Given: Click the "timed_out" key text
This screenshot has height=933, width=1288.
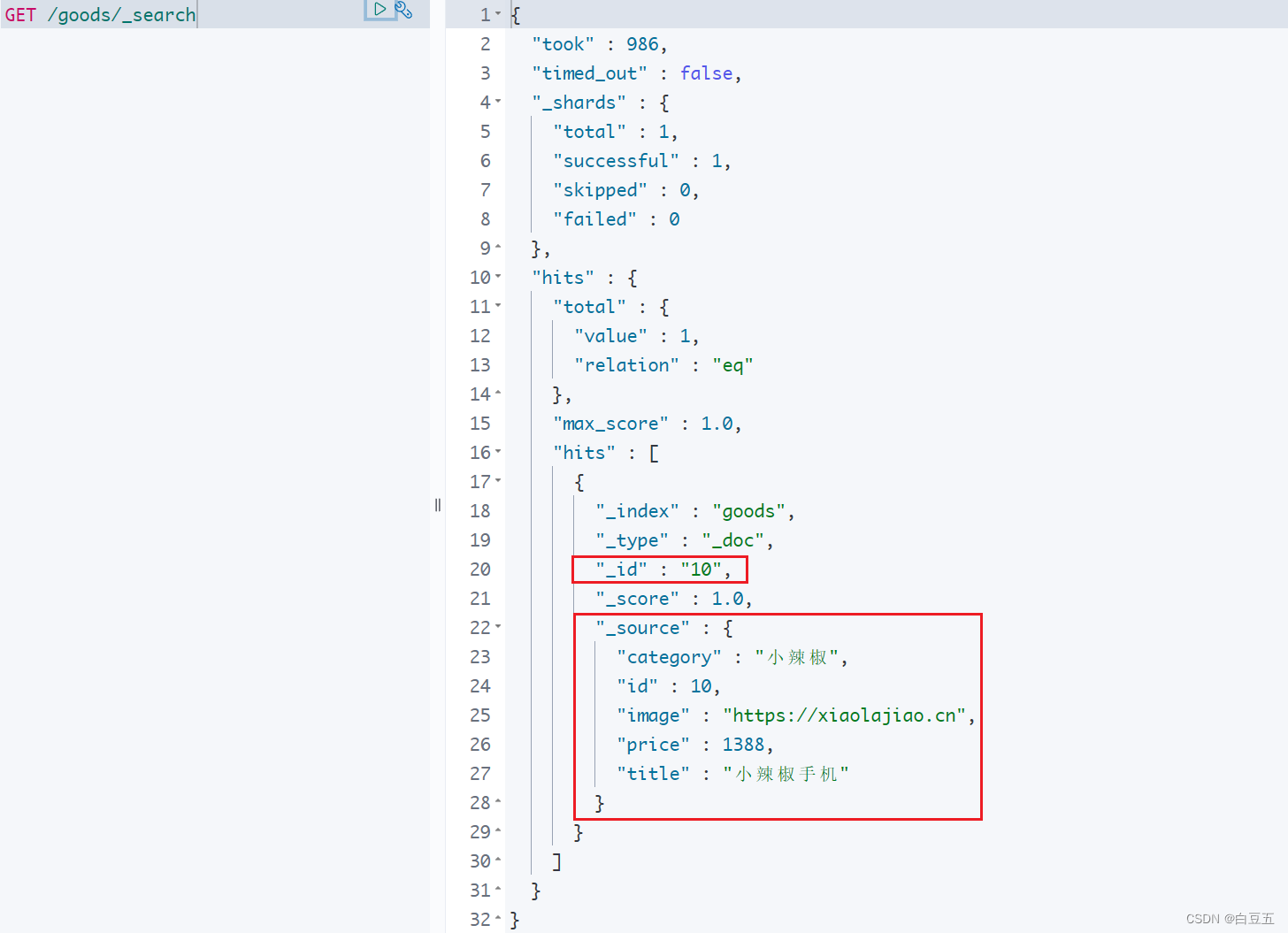Looking at the screenshot, I should [589, 73].
